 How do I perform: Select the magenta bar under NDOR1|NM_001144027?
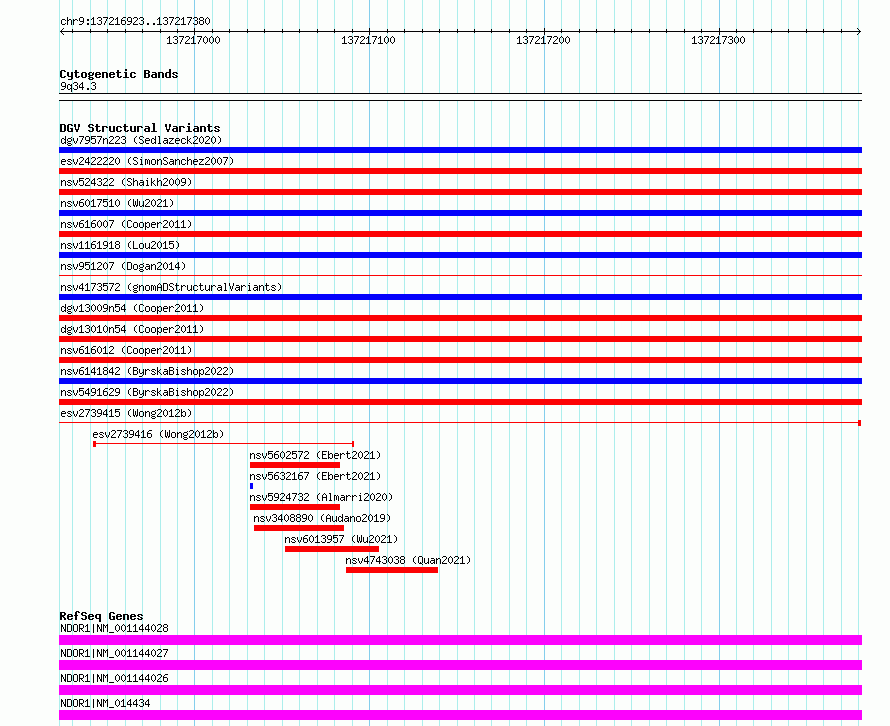point(460,665)
